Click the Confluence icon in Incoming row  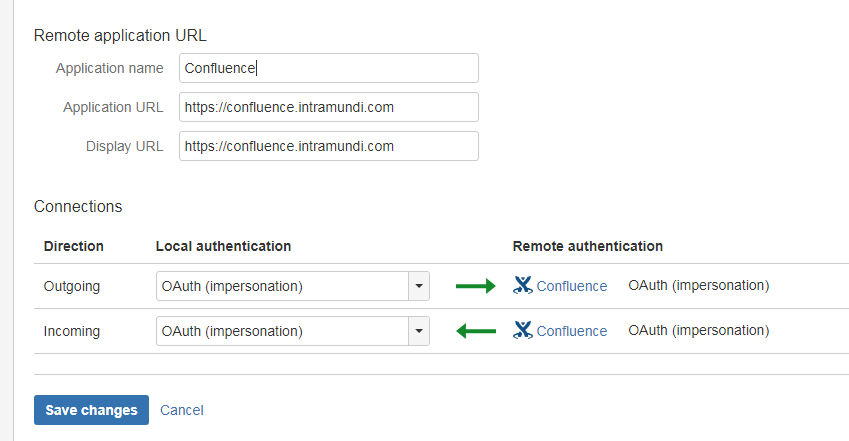pos(523,330)
